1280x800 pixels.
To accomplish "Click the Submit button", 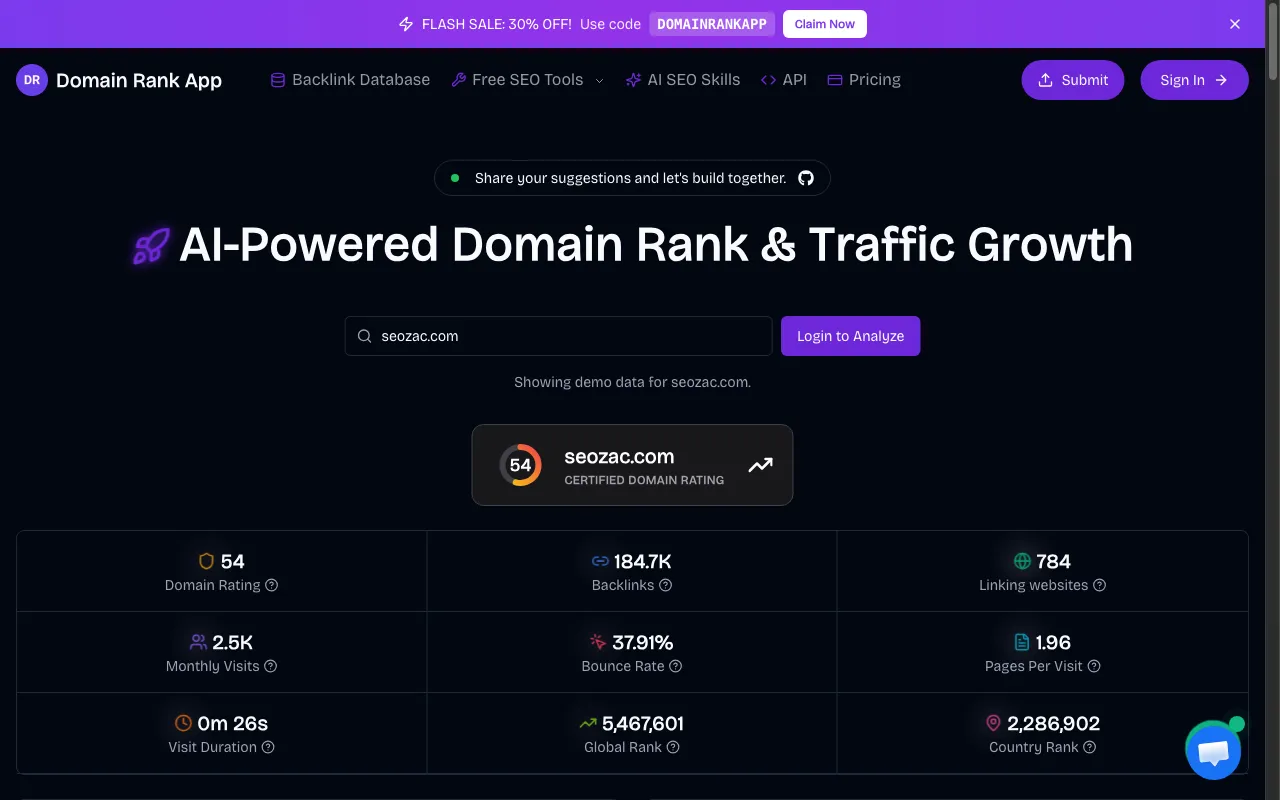I will tap(1073, 80).
